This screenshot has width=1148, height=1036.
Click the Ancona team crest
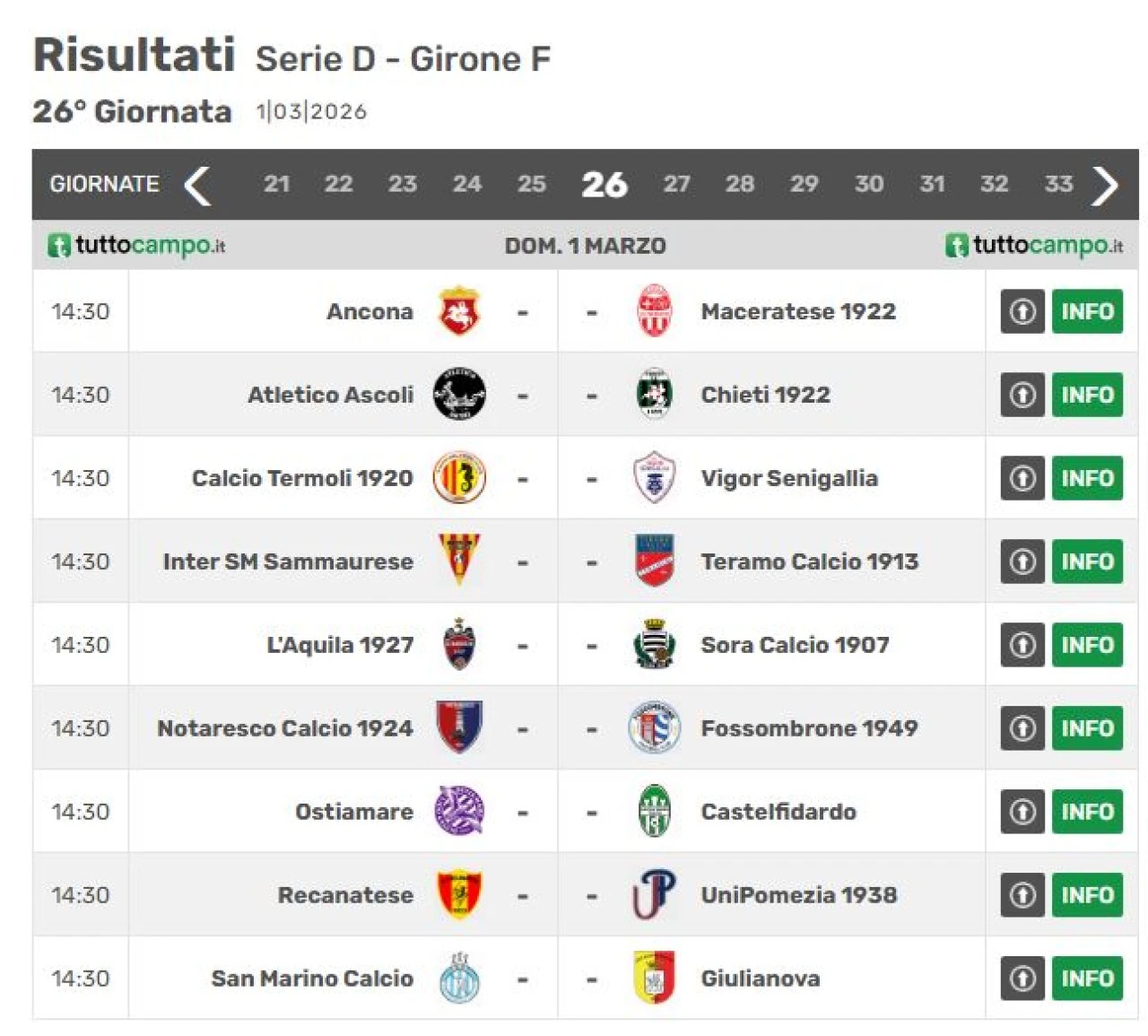click(x=459, y=311)
